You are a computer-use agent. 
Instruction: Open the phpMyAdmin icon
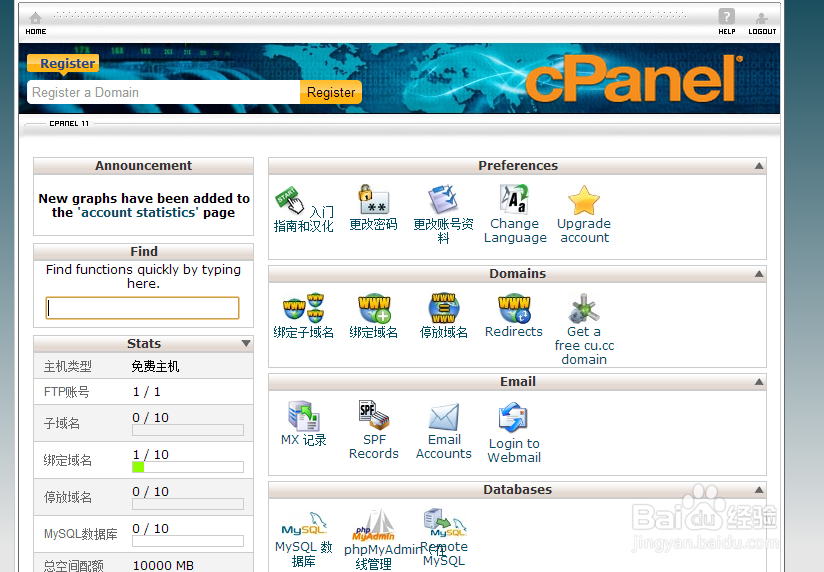[x=374, y=525]
